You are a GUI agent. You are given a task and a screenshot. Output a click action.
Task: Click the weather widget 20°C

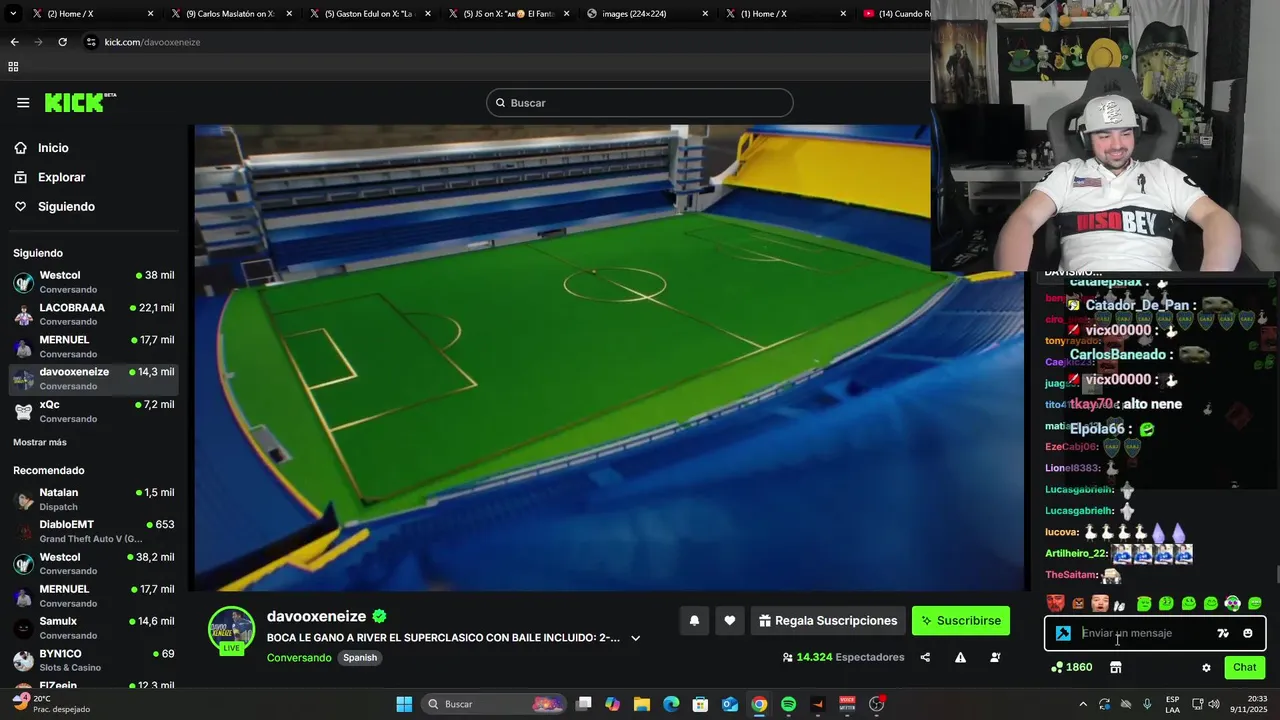tap(50, 704)
